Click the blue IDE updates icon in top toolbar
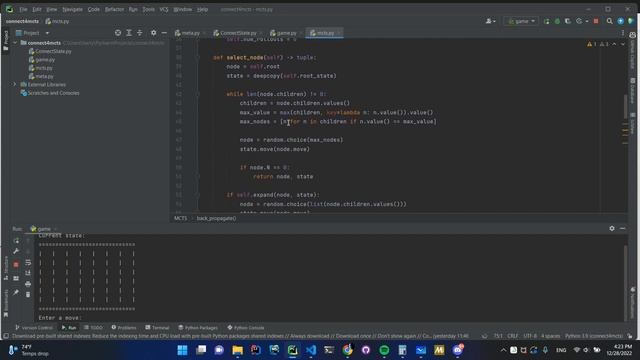 tap(620, 21)
